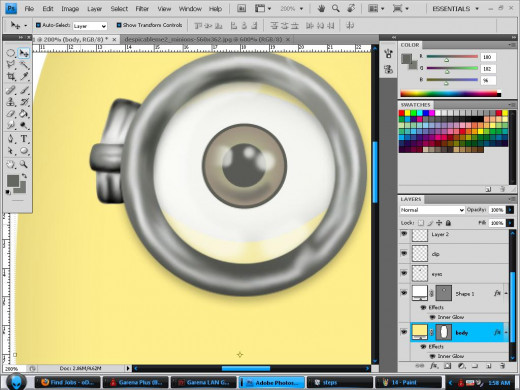Image resolution: width=520 pixels, height=390 pixels.
Task: Create a new layer
Action: pos(489,366)
